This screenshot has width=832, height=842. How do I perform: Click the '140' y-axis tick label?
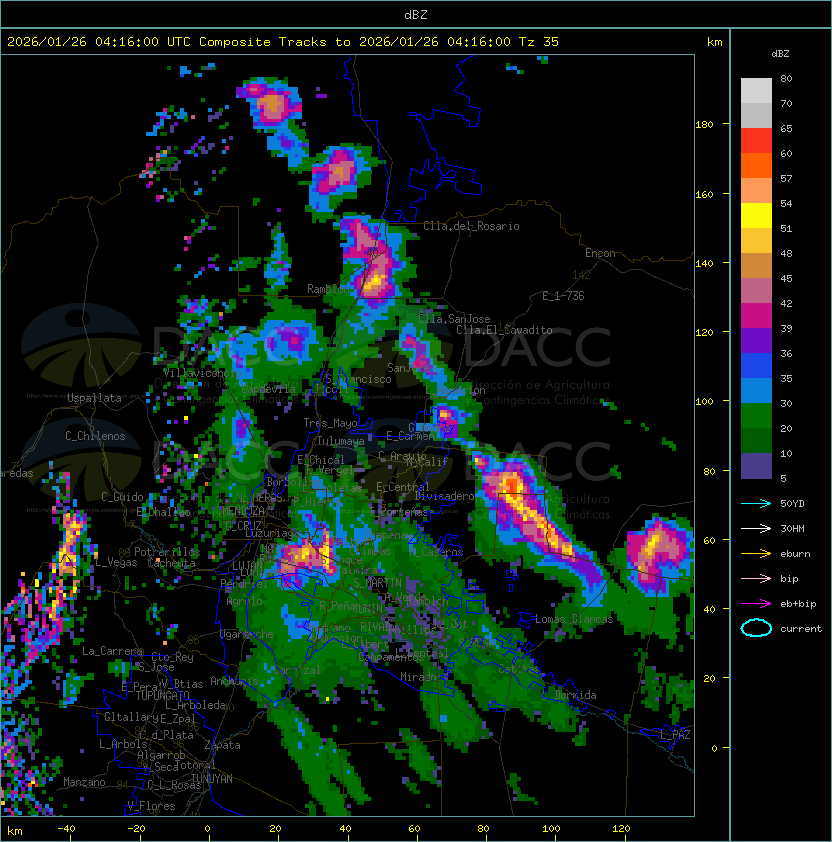tap(704, 264)
